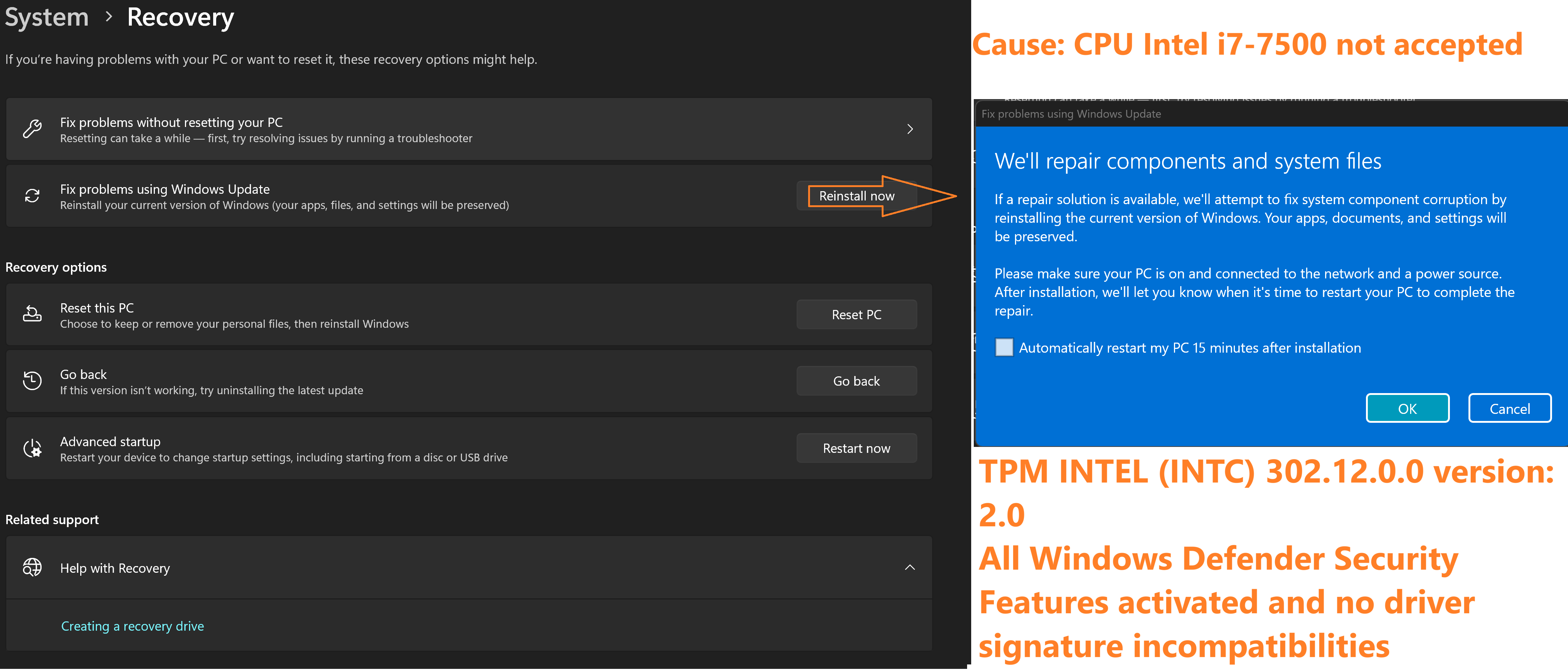Cancel the repair components dialog
The image size is (1568, 670).
coord(1509,408)
